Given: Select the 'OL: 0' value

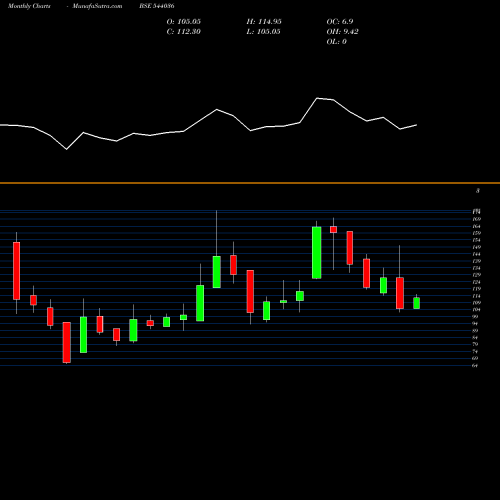Looking at the screenshot, I should pyautogui.click(x=336, y=42).
